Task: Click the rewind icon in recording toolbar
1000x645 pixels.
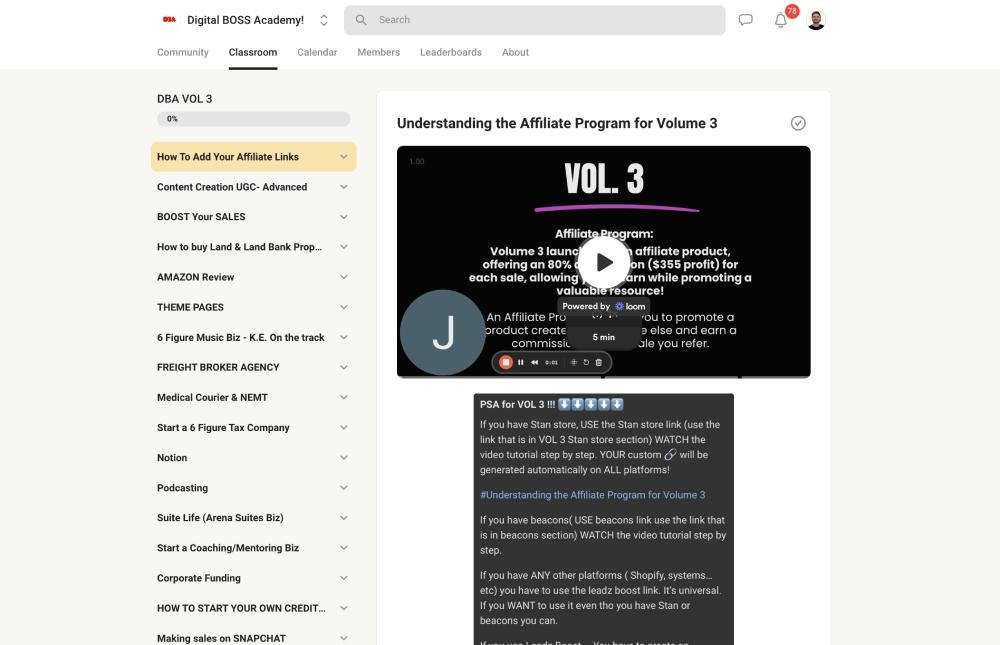Action: 534,362
